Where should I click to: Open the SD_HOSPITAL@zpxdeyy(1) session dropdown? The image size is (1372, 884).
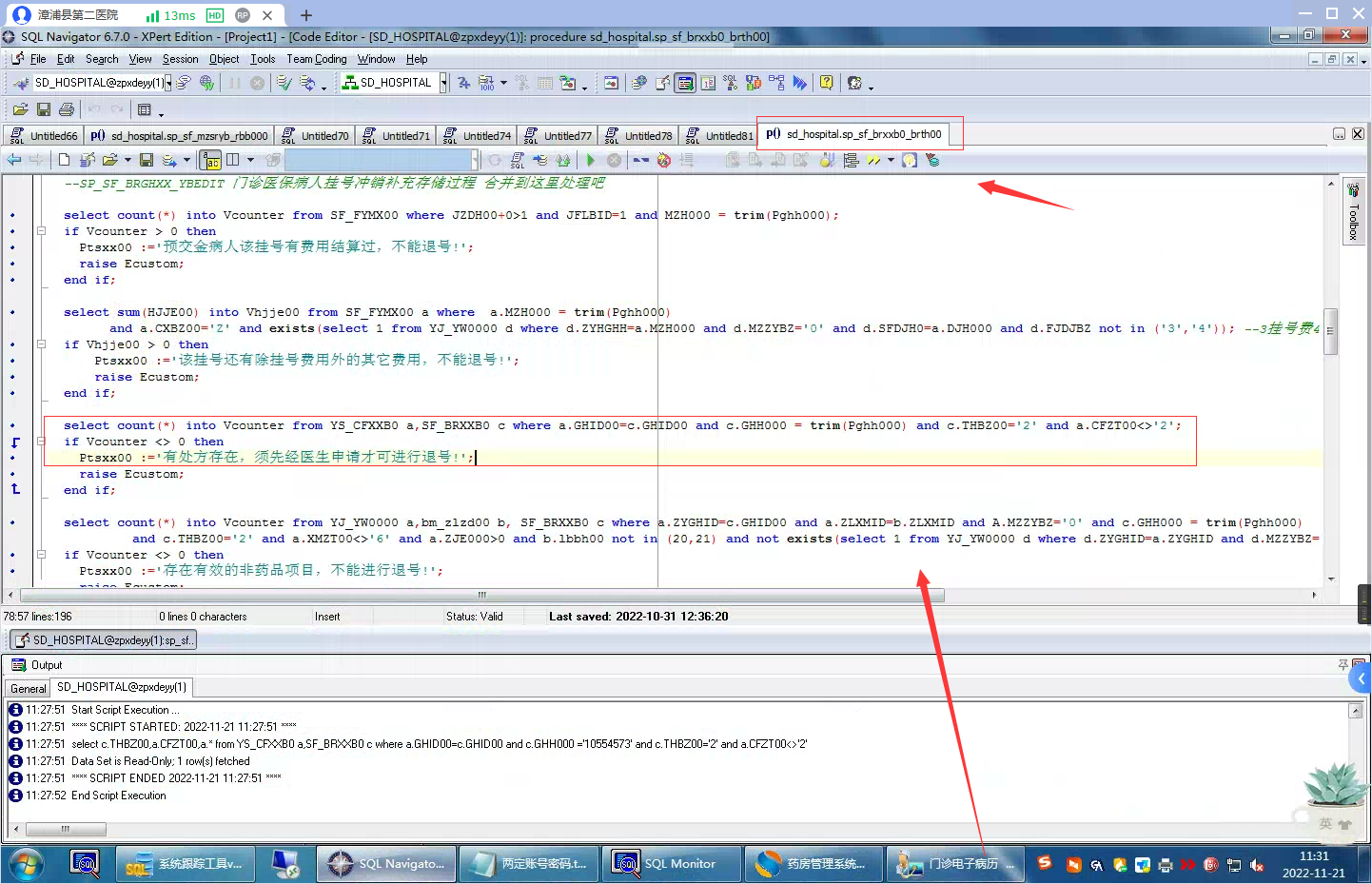coord(168,83)
